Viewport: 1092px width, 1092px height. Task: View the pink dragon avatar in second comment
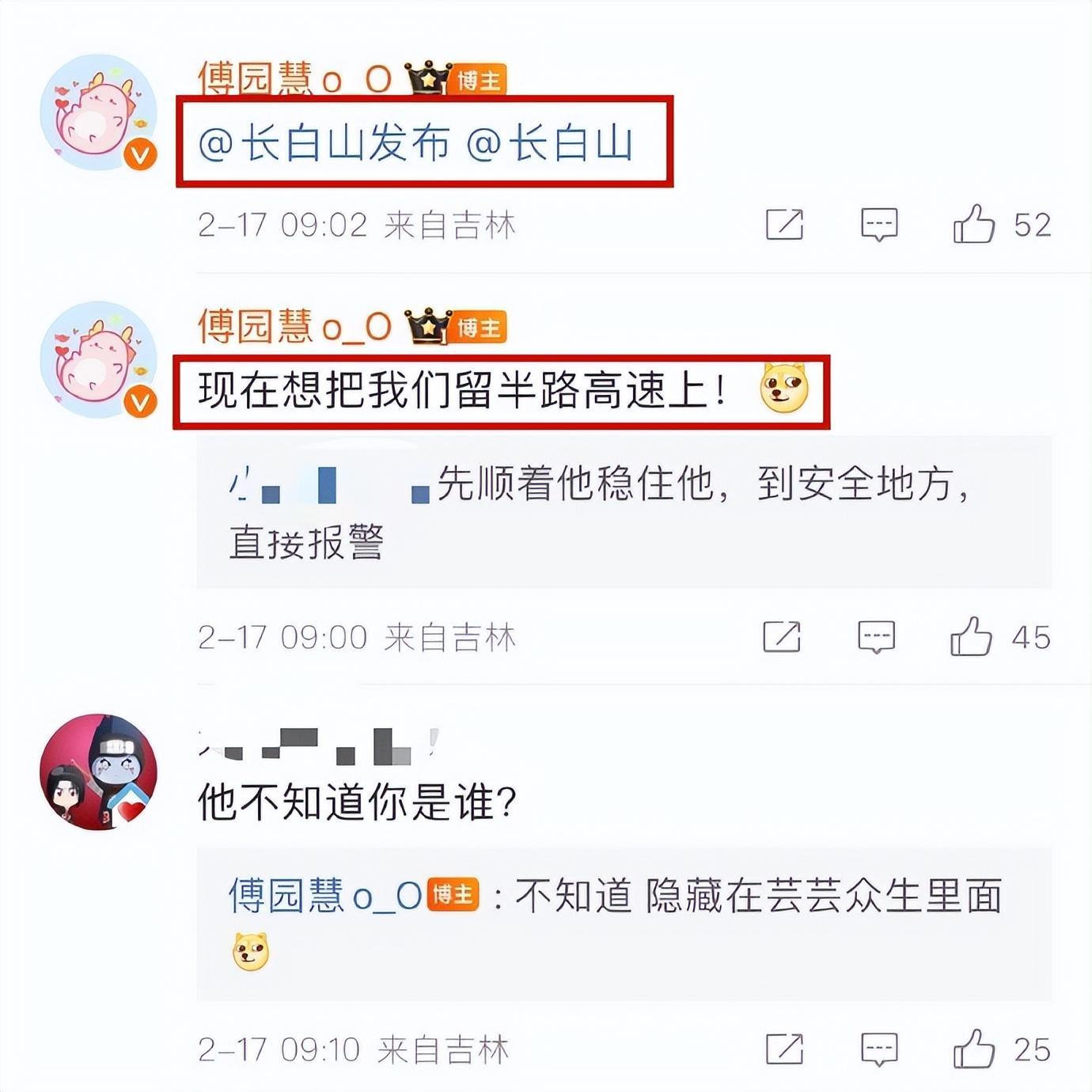99,359
